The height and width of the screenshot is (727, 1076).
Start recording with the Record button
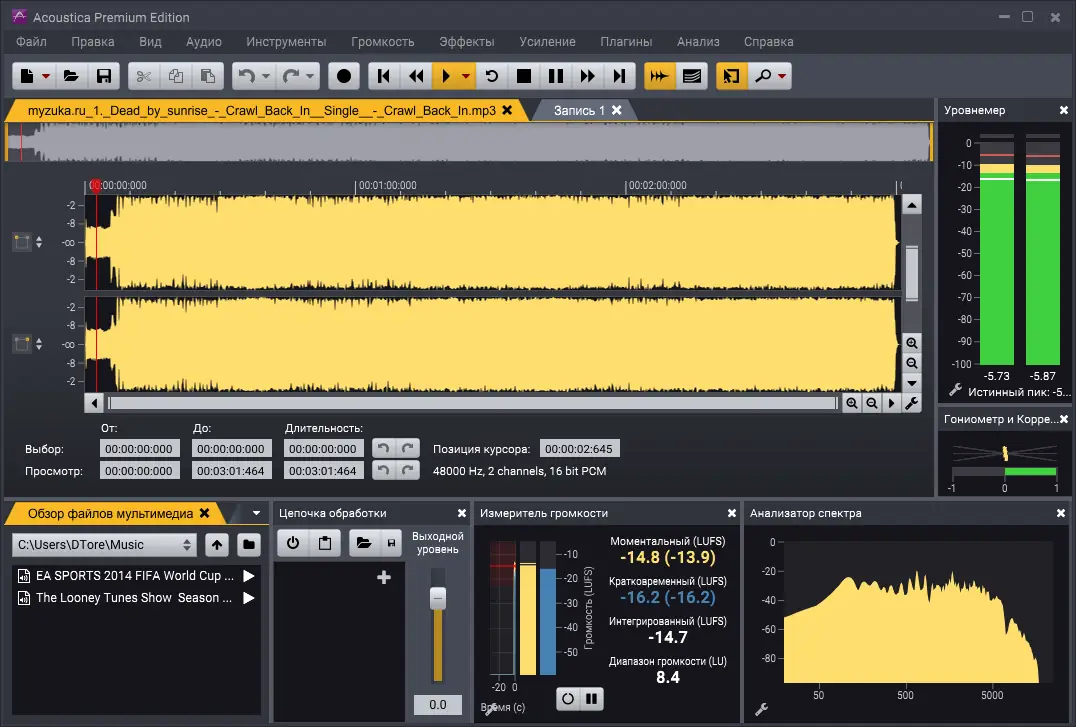click(x=344, y=76)
